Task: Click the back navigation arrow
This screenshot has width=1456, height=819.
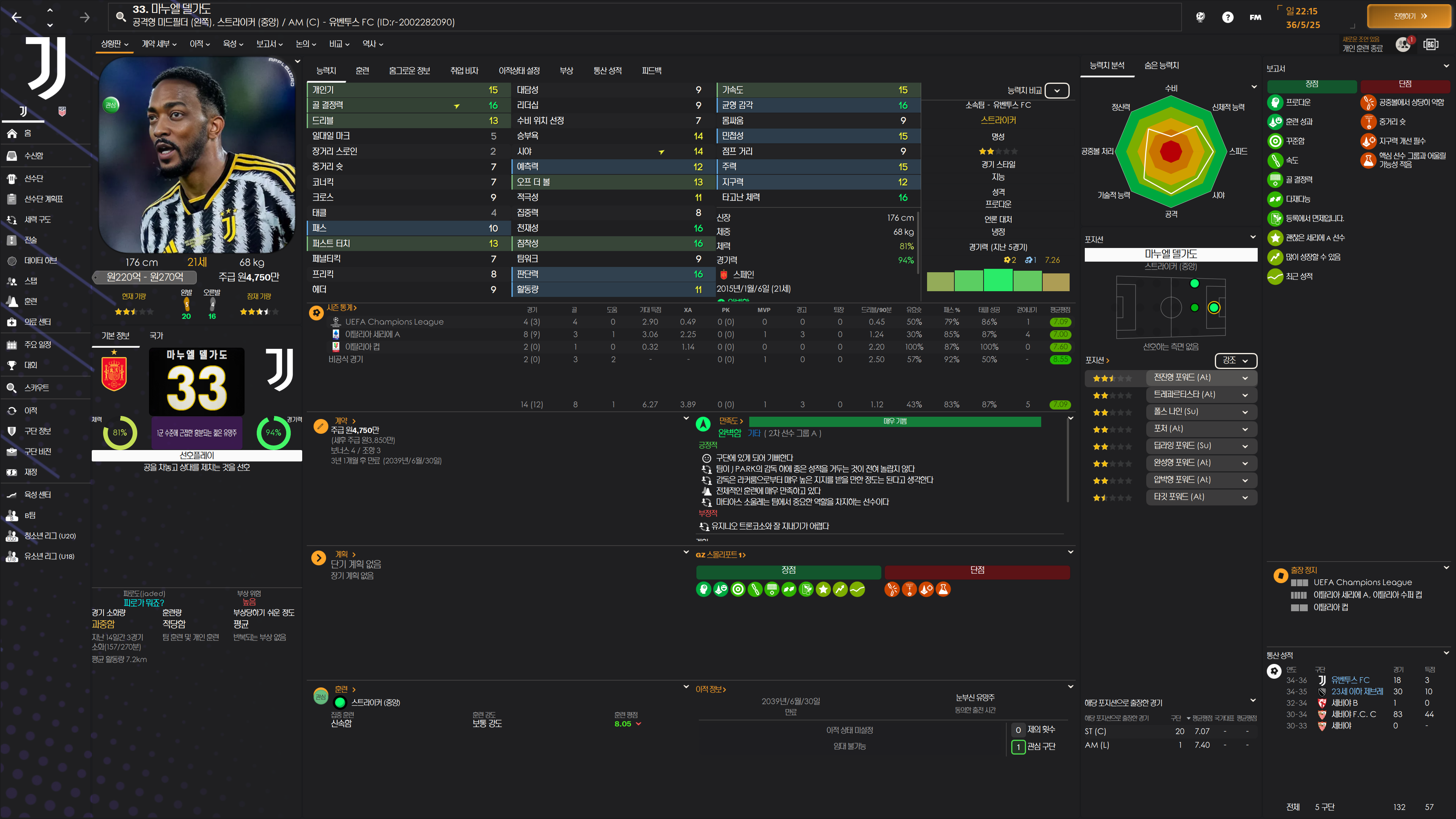Action: click(16, 17)
